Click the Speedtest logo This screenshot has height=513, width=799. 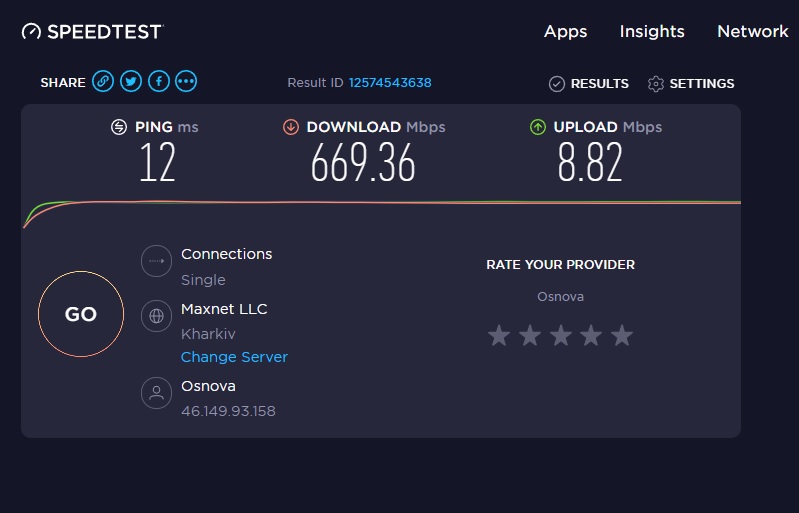point(92,32)
